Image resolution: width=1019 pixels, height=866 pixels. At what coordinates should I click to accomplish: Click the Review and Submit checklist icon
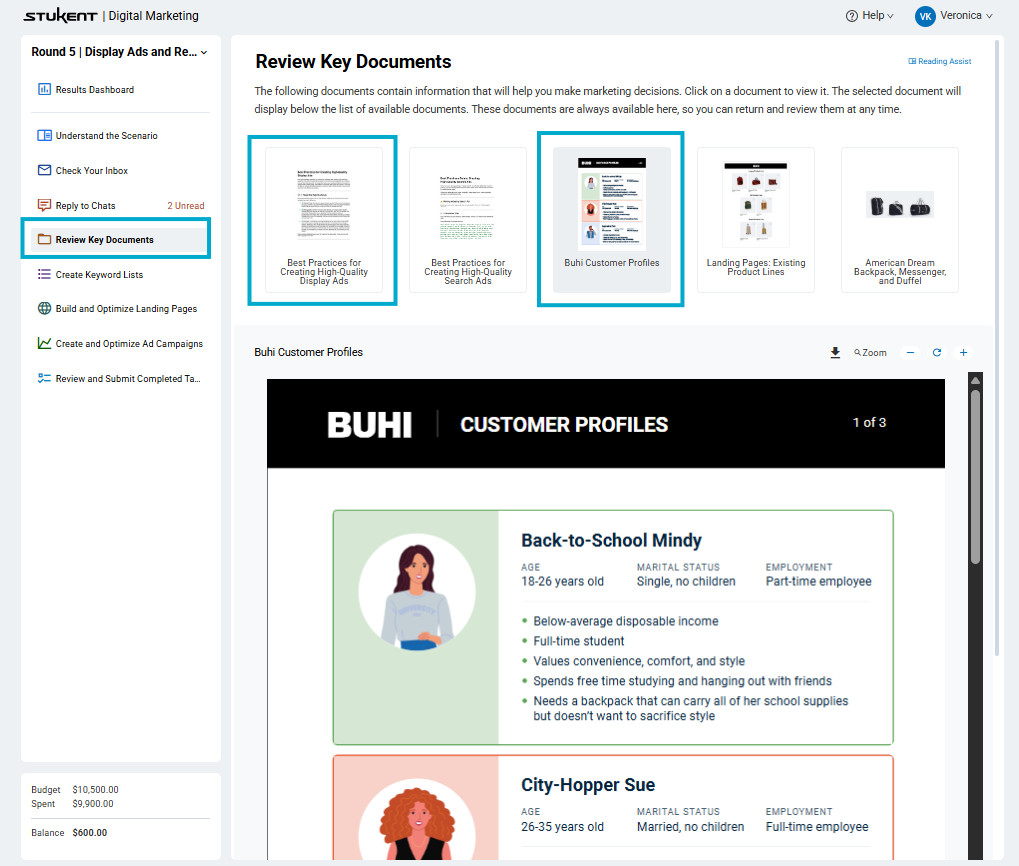(44, 378)
